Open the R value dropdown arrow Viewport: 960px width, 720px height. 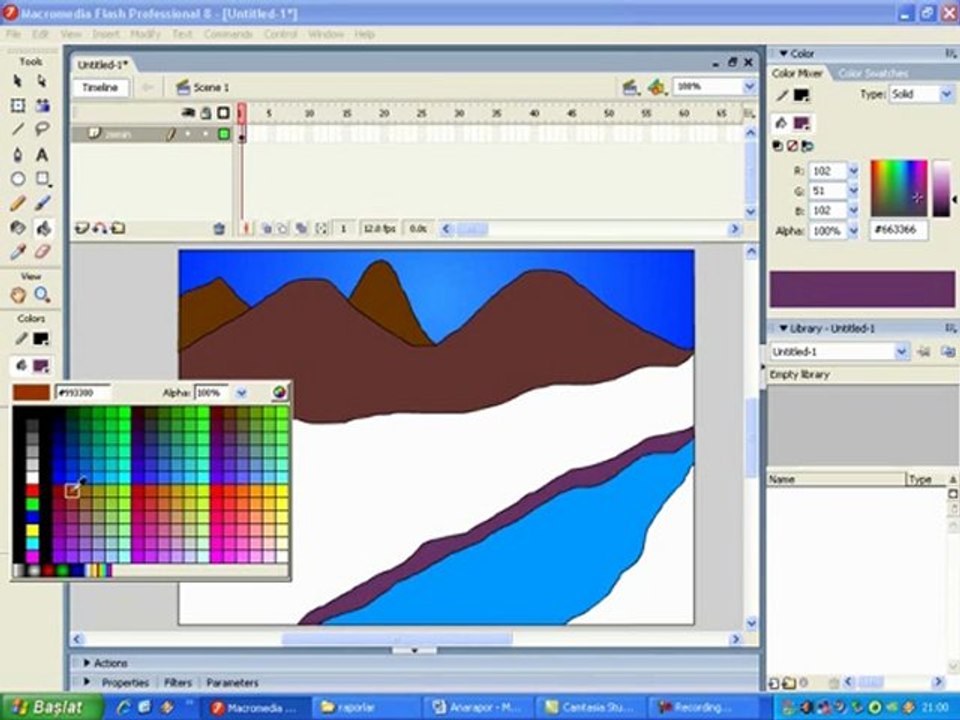click(x=853, y=171)
